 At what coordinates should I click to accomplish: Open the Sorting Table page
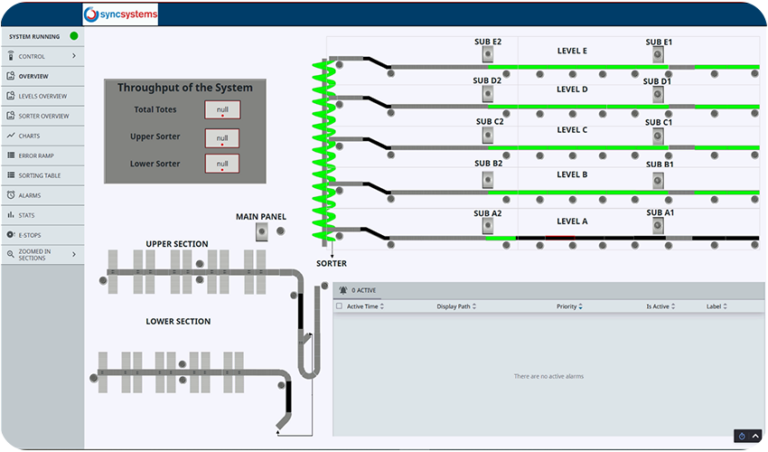(43, 175)
